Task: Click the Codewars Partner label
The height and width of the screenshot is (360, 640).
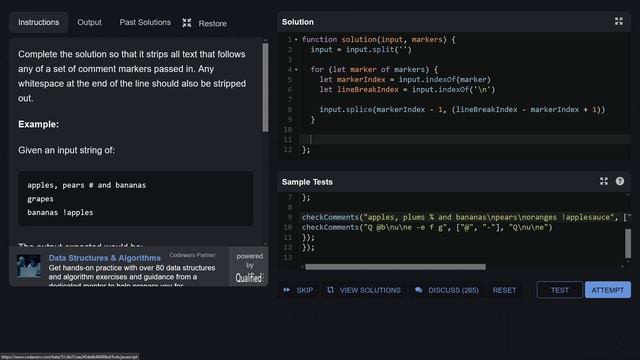Action: (x=192, y=255)
